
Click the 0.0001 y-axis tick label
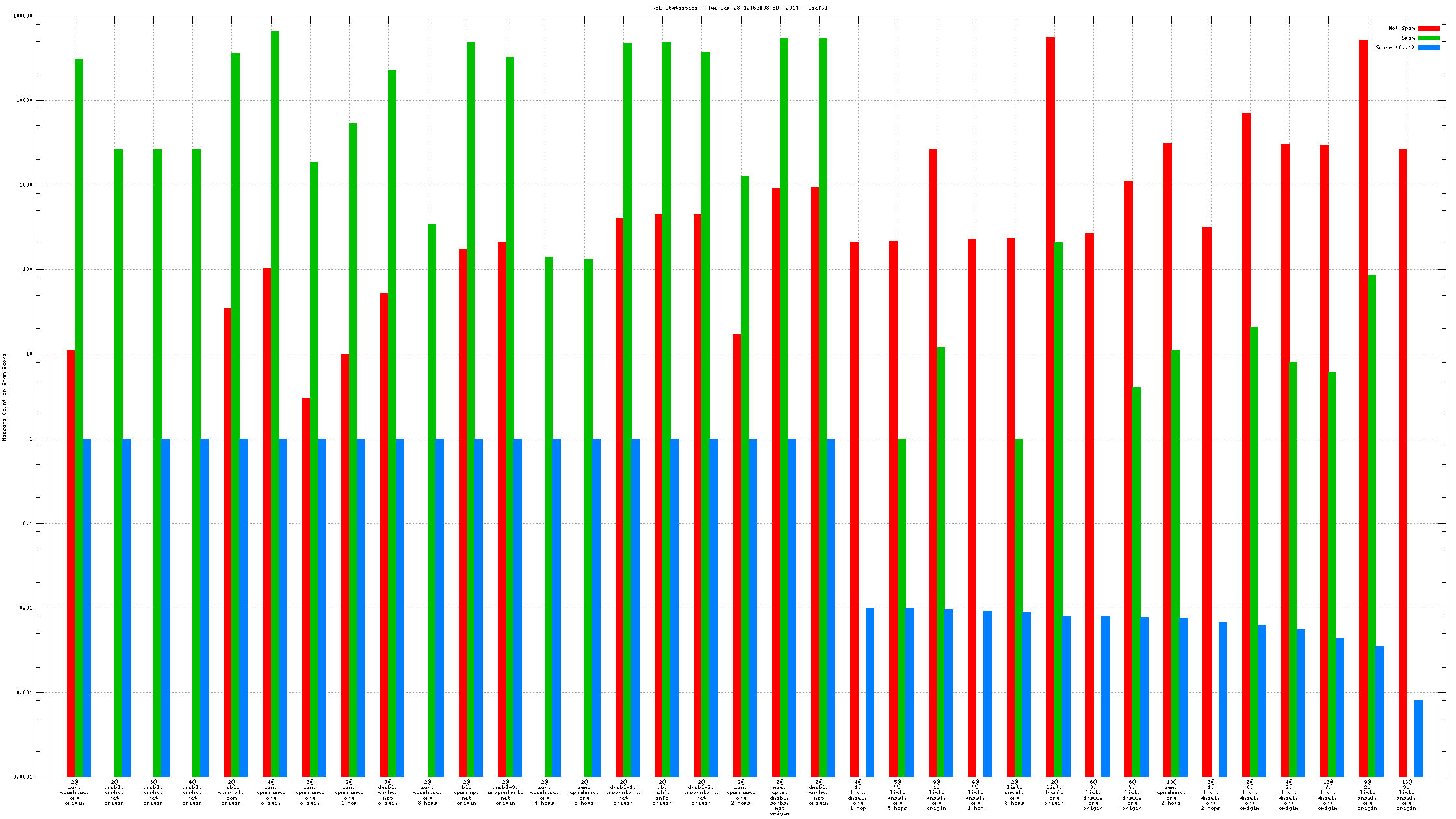point(23,777)
